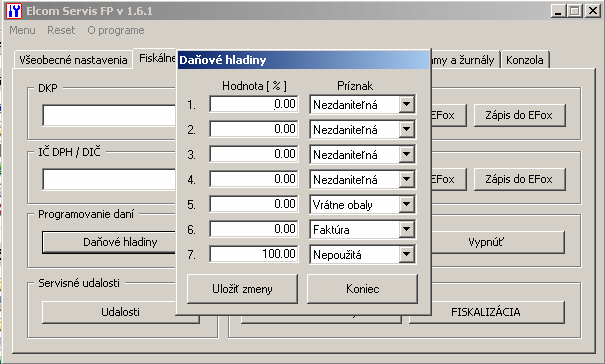This screenshot has width=605, height=364.
Task: Save changes with Uložiť zmeny button
Action: pyautogui.click(x=242, y=289)
